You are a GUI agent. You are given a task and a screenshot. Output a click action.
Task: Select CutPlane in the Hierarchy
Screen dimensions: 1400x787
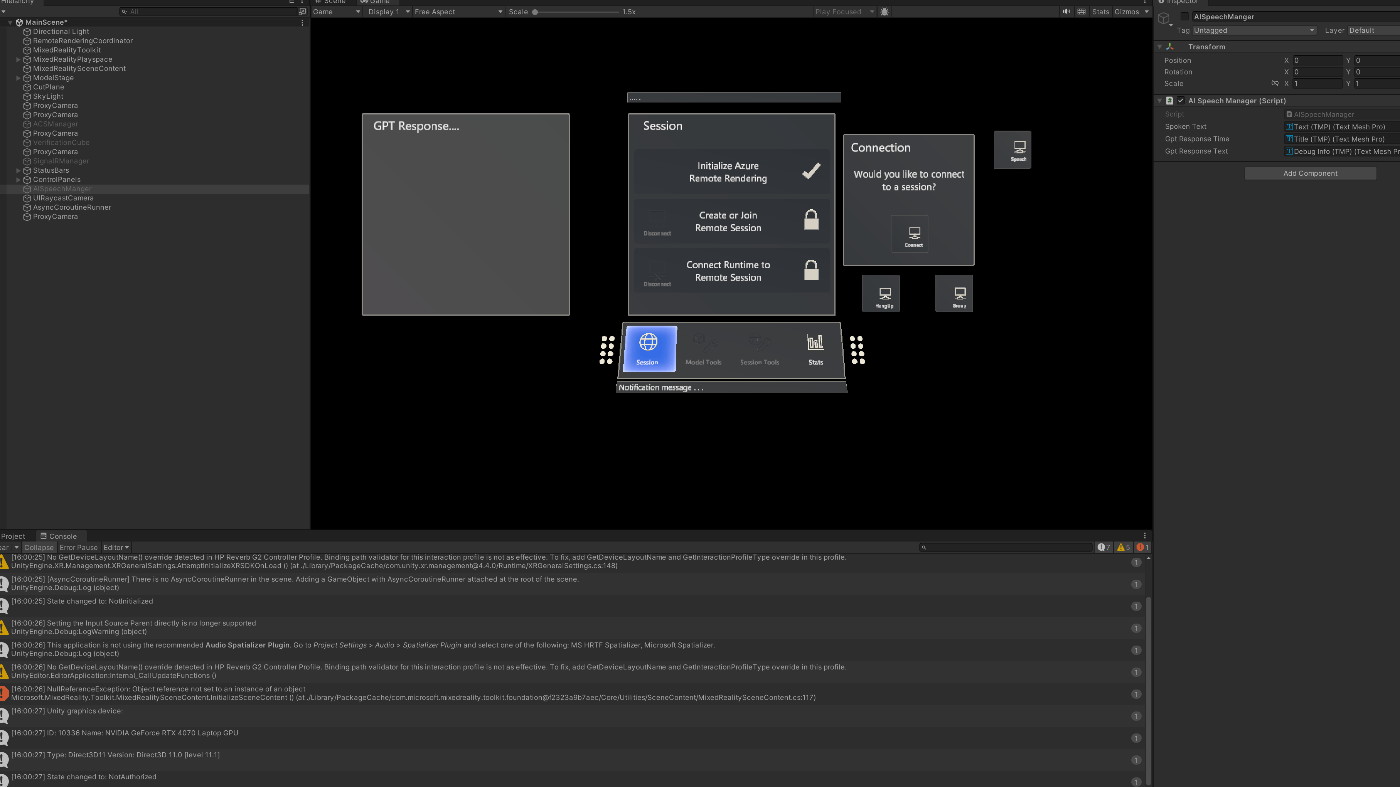click(x=49, y=87)
